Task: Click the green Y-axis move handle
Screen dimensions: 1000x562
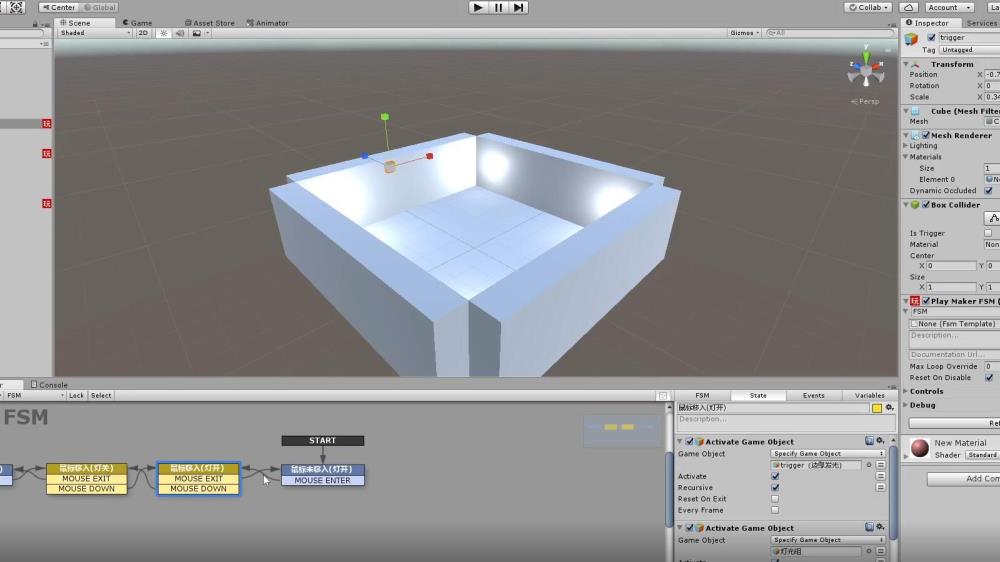Action: coord(385,117)
